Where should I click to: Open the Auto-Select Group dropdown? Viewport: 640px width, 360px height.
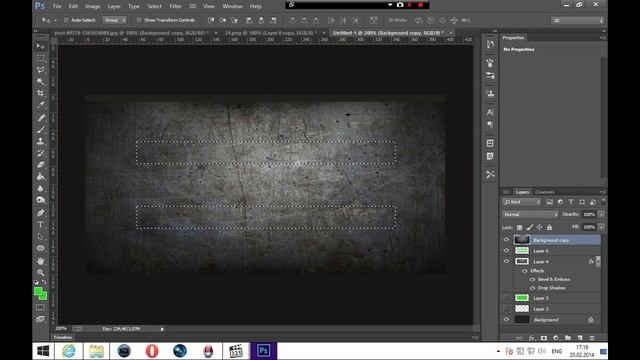point(115,20)
